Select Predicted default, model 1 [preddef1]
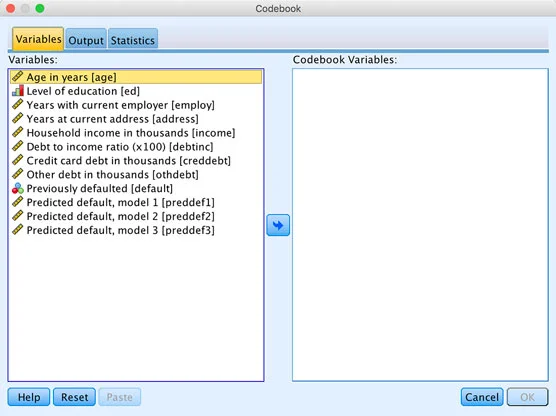Image resolution: width=556 pixels, height=416 pixels. pos(121,202)
